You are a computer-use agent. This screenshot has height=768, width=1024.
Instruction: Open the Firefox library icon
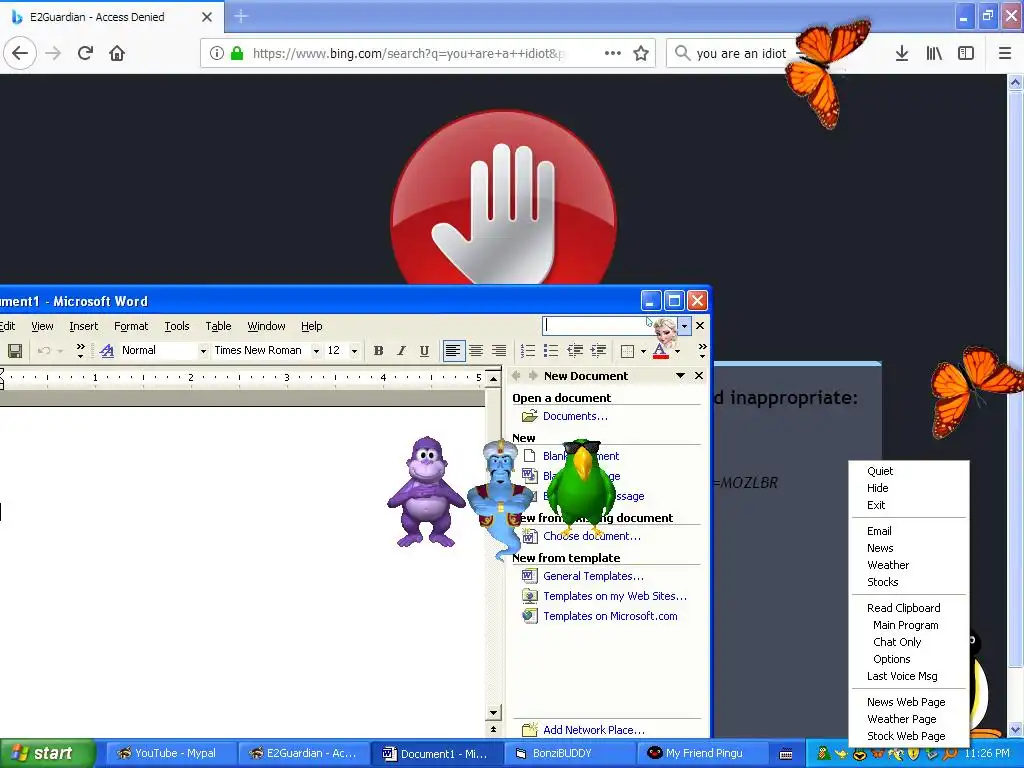coord(934,54)
